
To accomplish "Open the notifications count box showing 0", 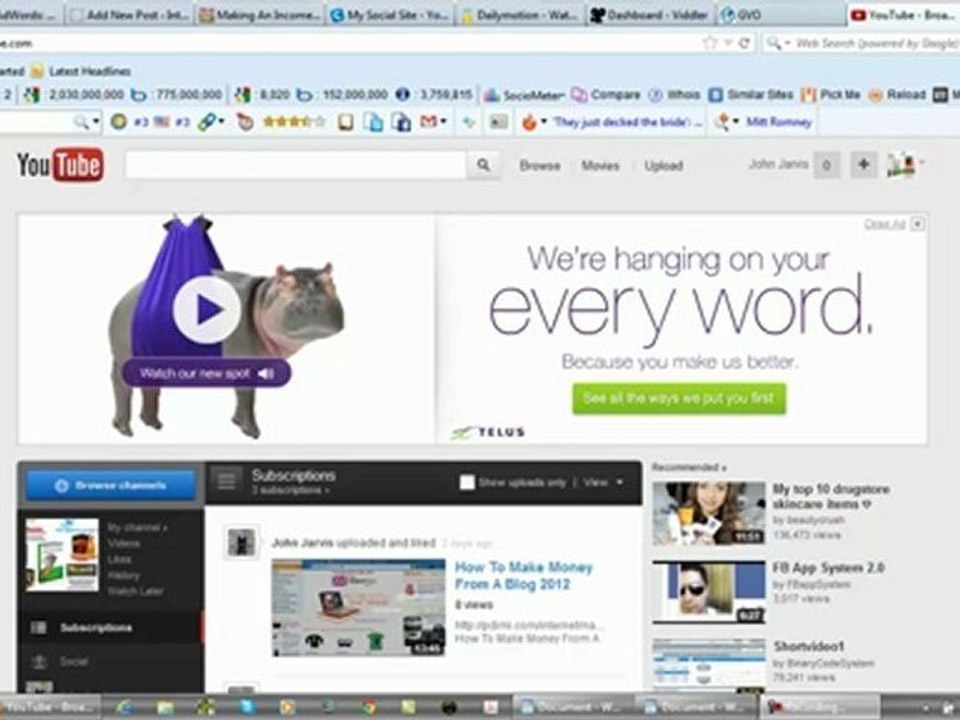I will [827, 165].
